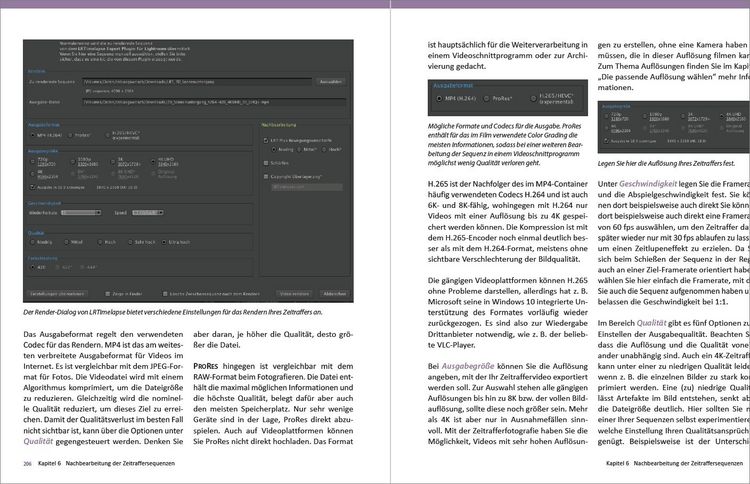Open the Wiederholrate framerate dropdown
Image resolution: width=750 pixels, height=484 pixels.
(x=81, y=212)
